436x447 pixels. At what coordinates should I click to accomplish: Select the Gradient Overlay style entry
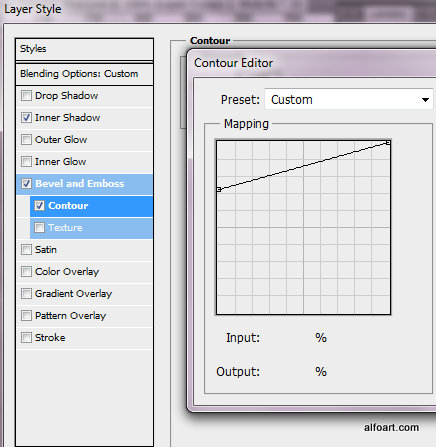point(84,294)
